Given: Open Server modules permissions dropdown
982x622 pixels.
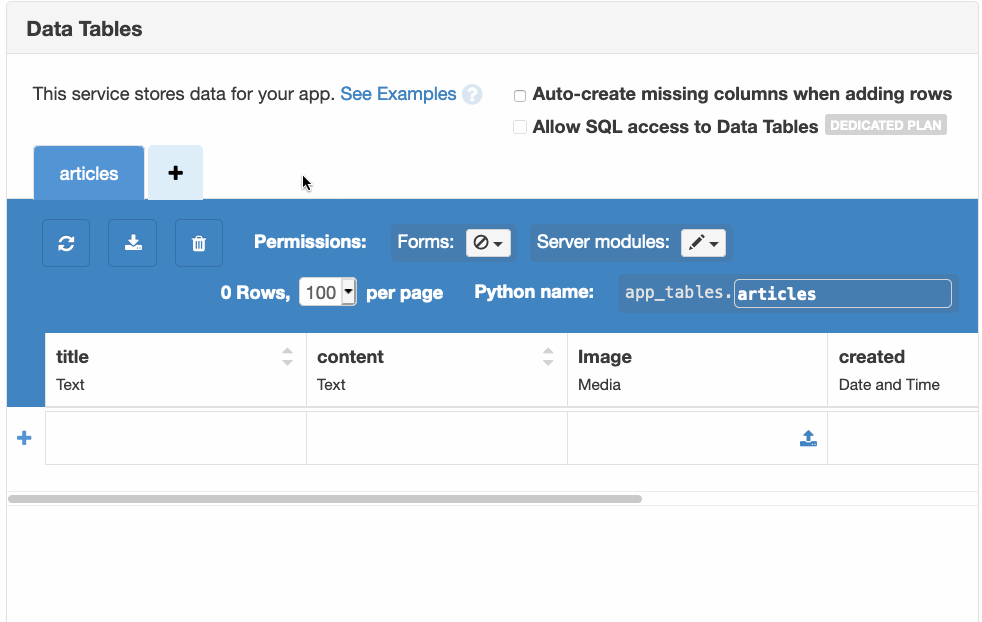Looking at the screenshot, I should (x=703, y=243).
